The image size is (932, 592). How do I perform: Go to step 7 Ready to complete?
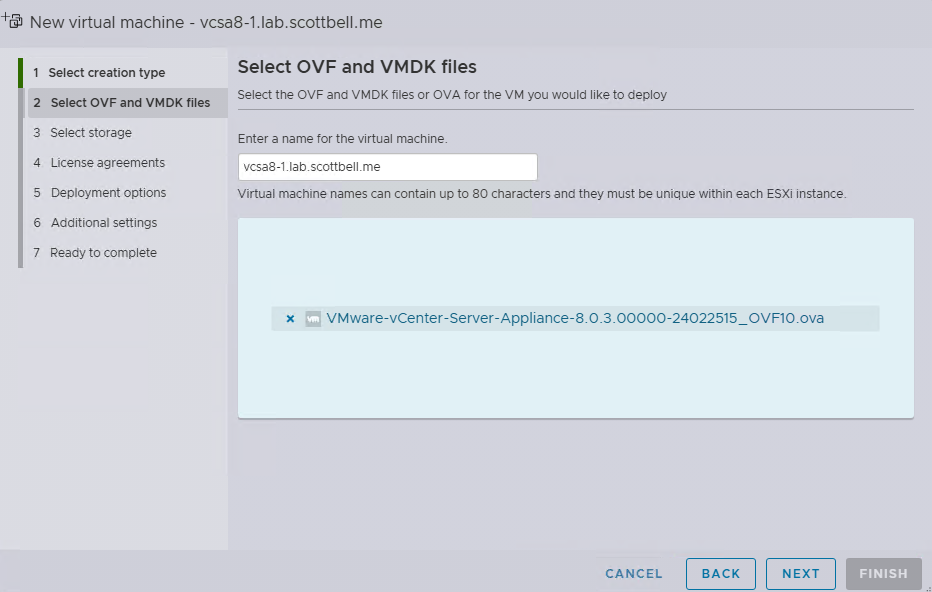tap(103, 253)
